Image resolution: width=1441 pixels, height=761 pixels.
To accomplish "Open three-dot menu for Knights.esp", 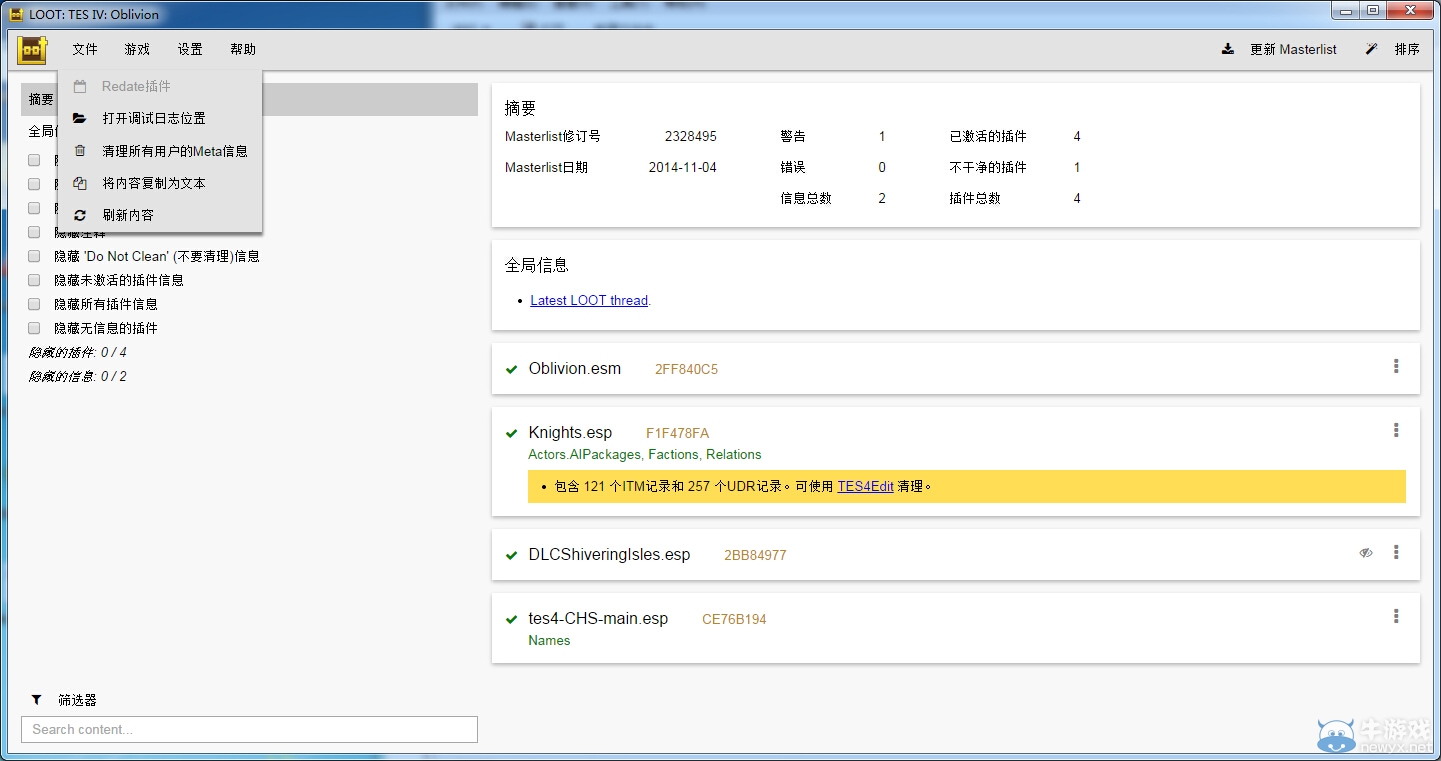I will coord(1396,431).
